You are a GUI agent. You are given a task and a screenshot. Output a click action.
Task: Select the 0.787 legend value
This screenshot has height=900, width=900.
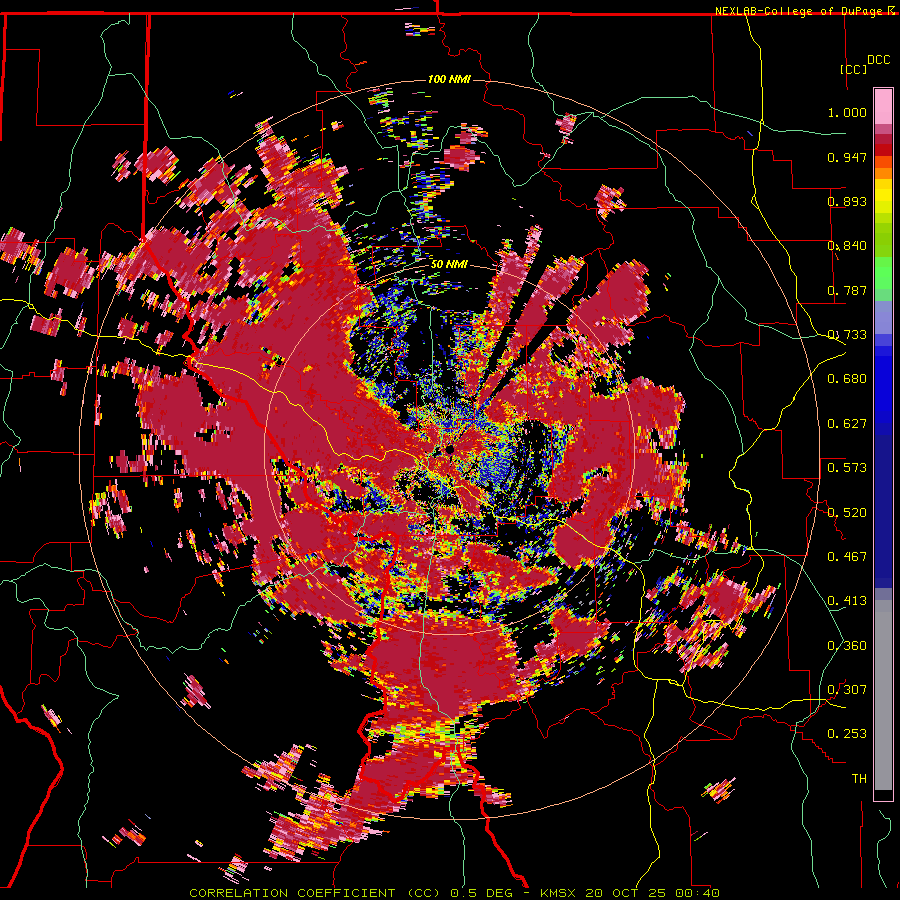point(847,290)
